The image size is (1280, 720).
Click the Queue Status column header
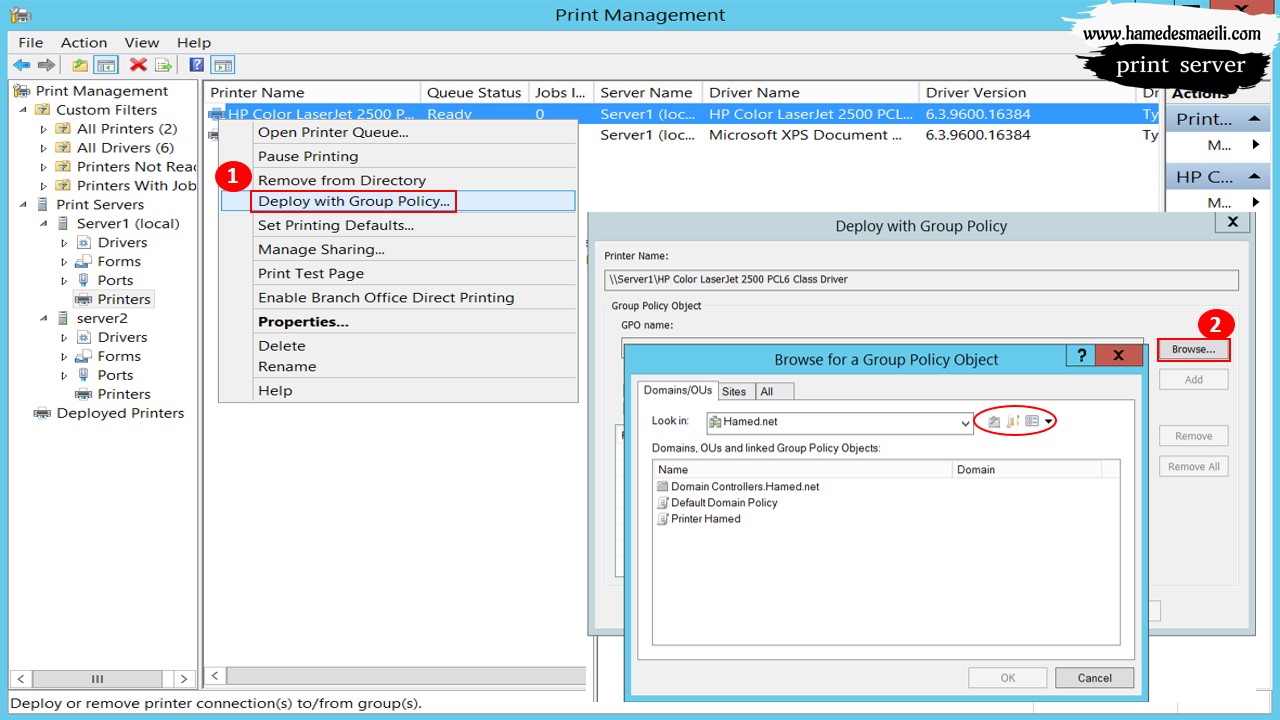tap(474, 93)
